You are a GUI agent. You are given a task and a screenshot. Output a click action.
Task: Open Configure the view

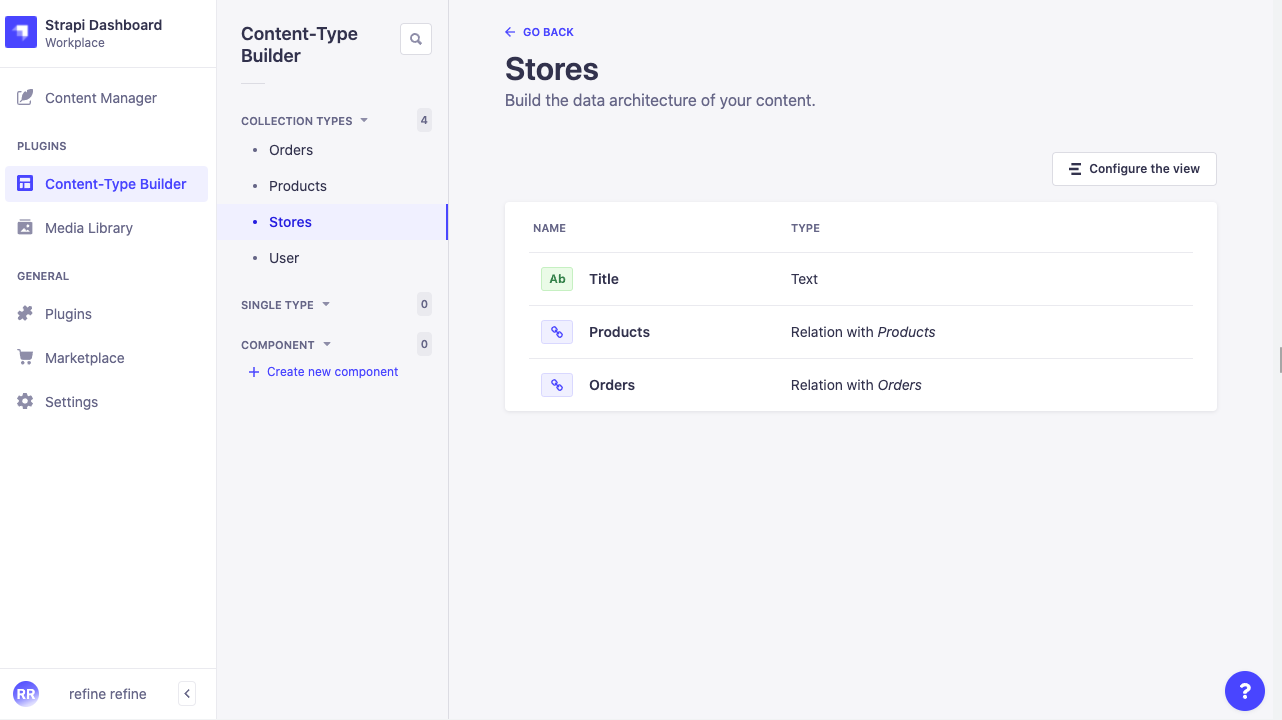pos(1133,169)
